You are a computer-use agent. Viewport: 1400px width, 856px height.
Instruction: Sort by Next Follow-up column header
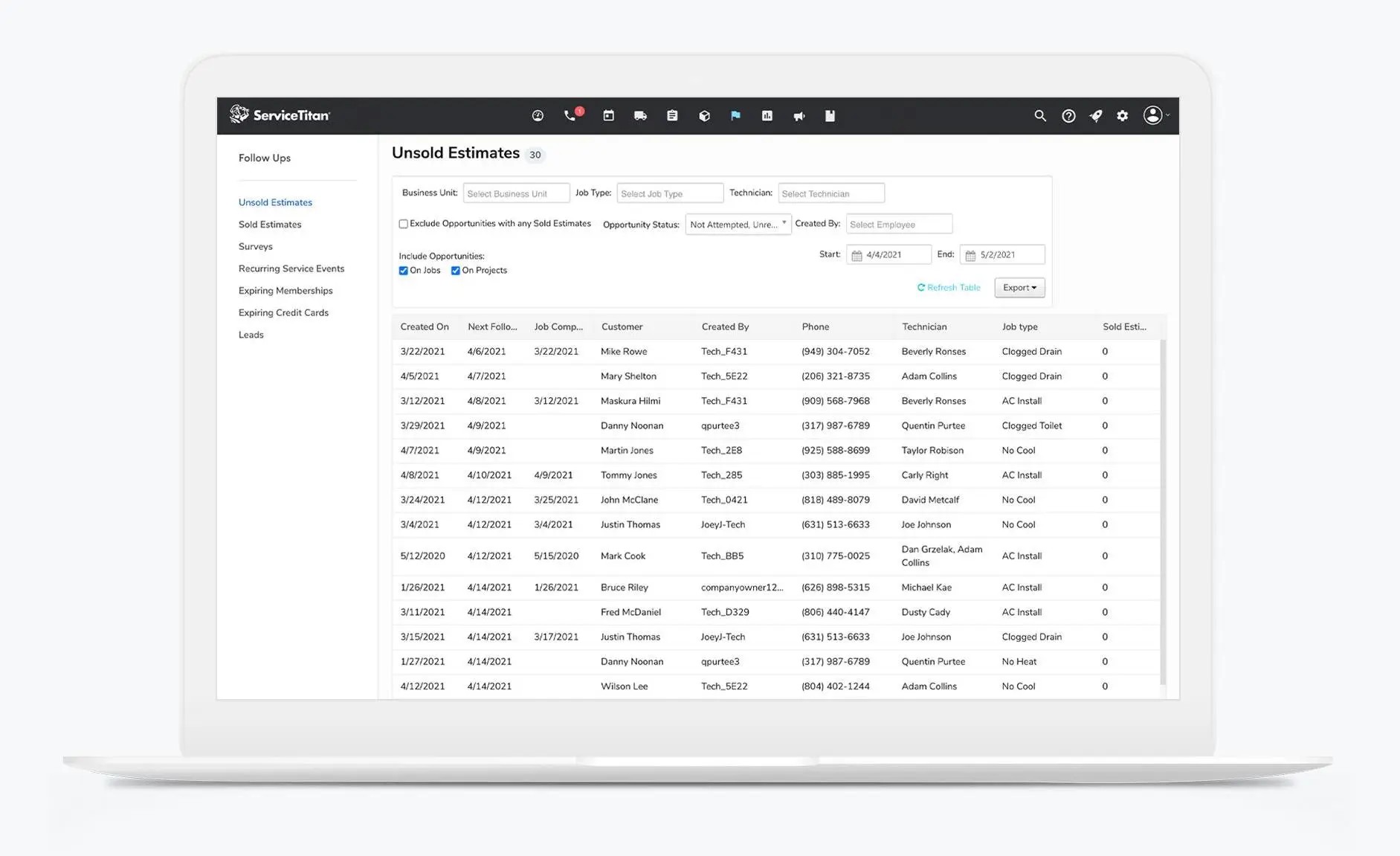[492, 327]
